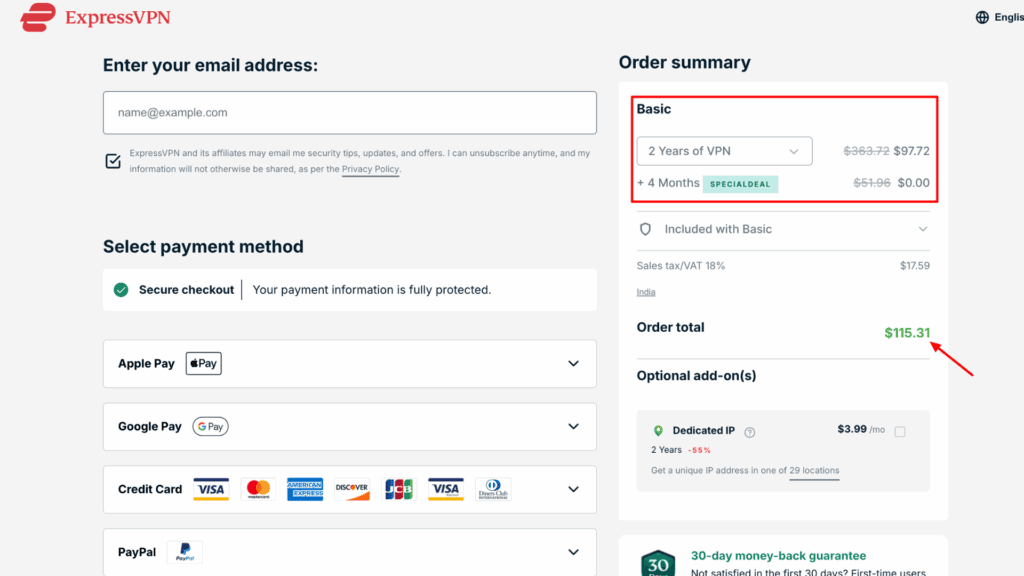1024x576 pixels.
Task: Open the 2 Years of VPN plan dropdown
Action: pyautogui.click(x=723, y=151)
